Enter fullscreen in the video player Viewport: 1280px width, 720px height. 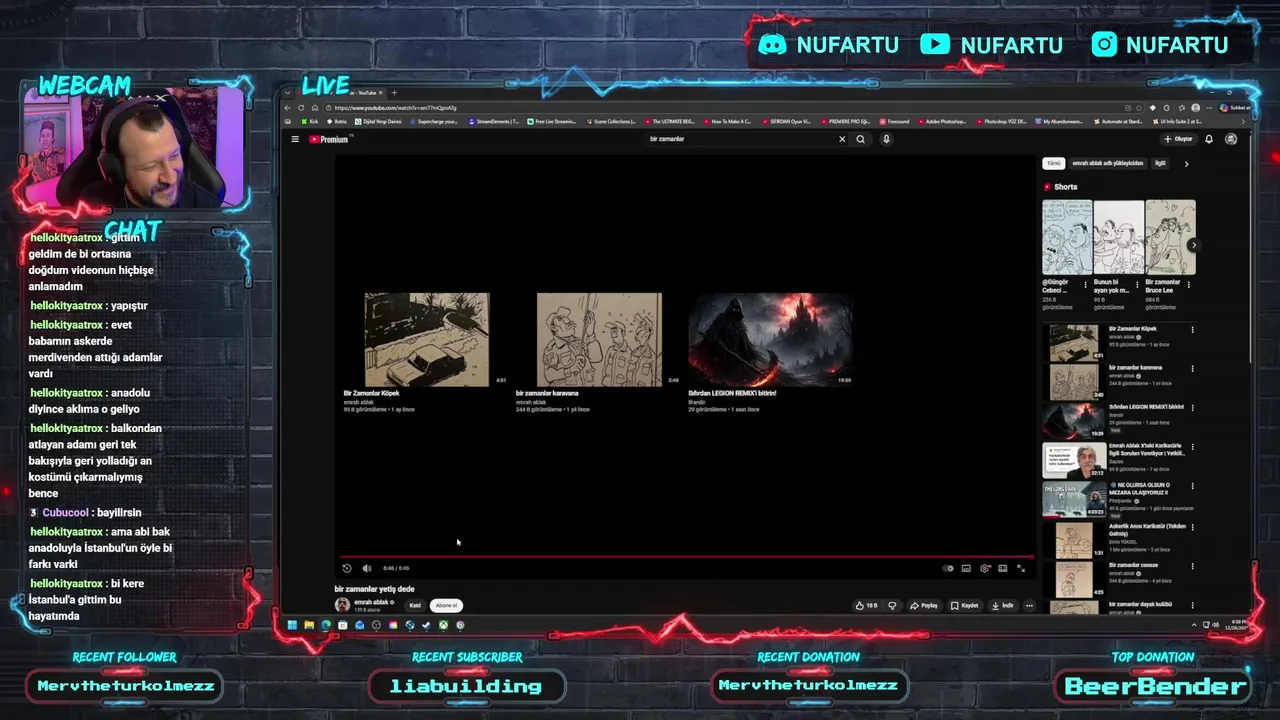(1021, 568)
